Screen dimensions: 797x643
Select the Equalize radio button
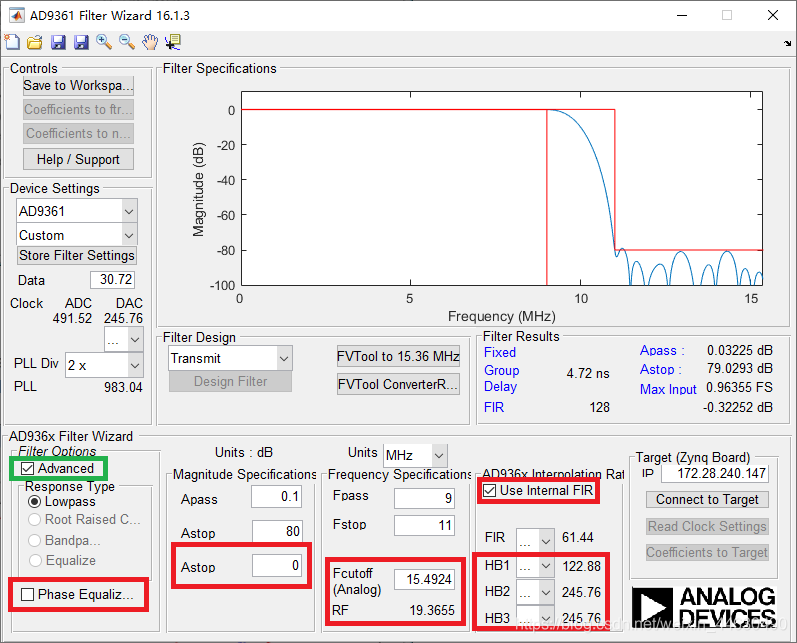coord(35,560)
